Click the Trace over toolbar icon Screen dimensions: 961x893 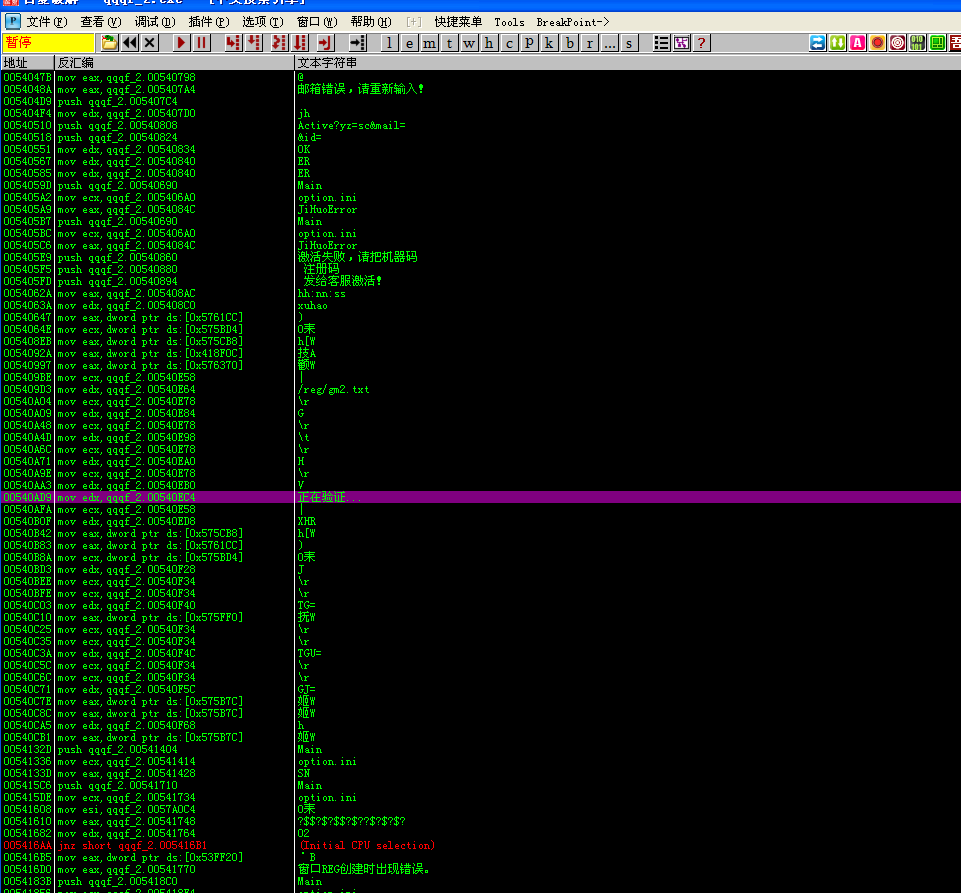[x=300, y=43]
